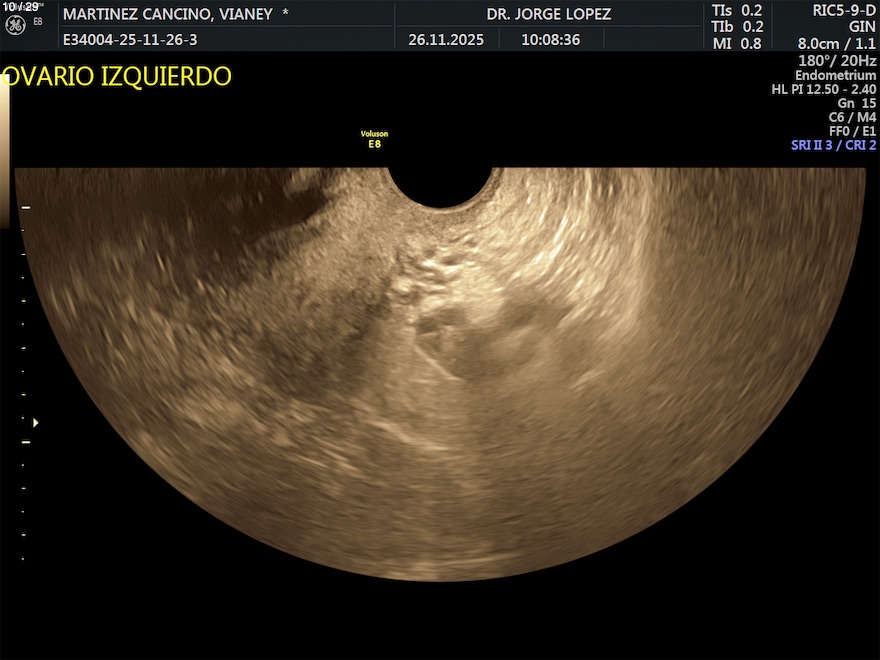Select the OVARIO IZQUIERDO annotation text

pos(117,77)
